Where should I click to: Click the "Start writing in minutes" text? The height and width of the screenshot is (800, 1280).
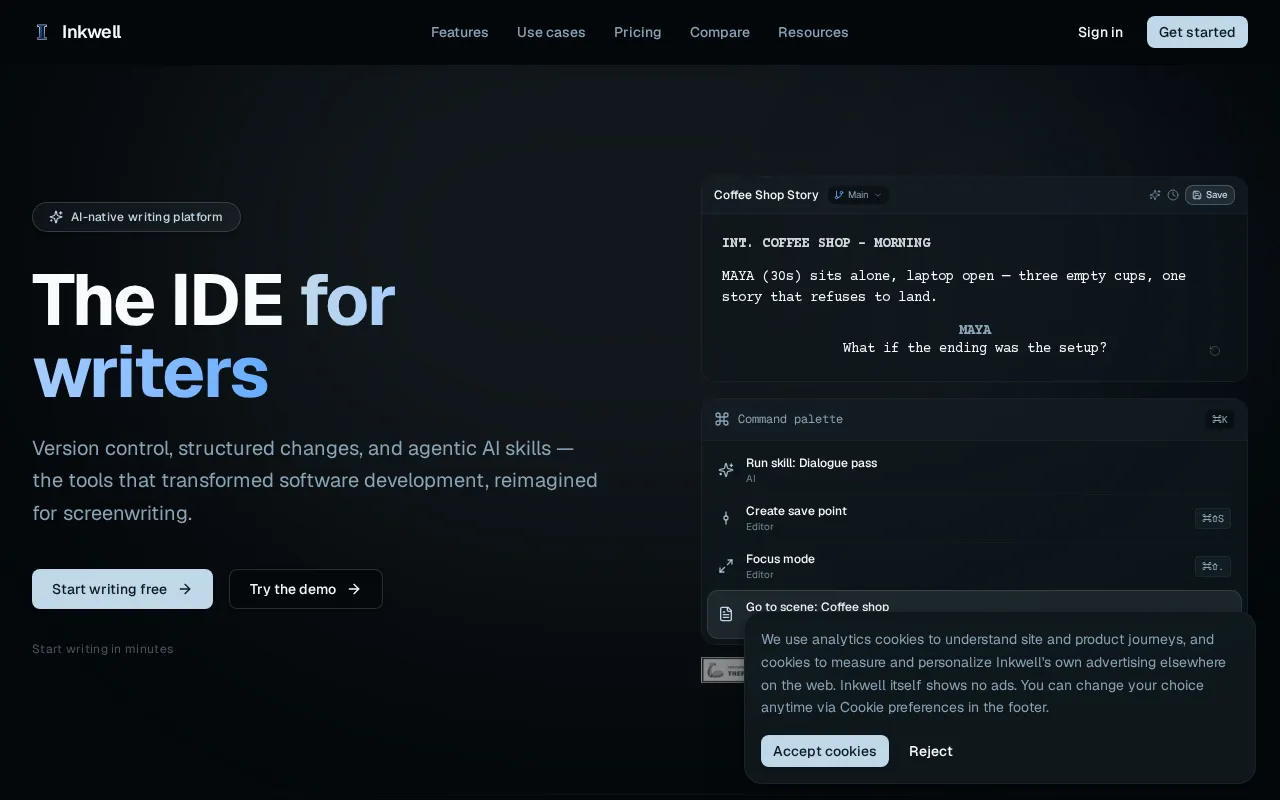103,649
